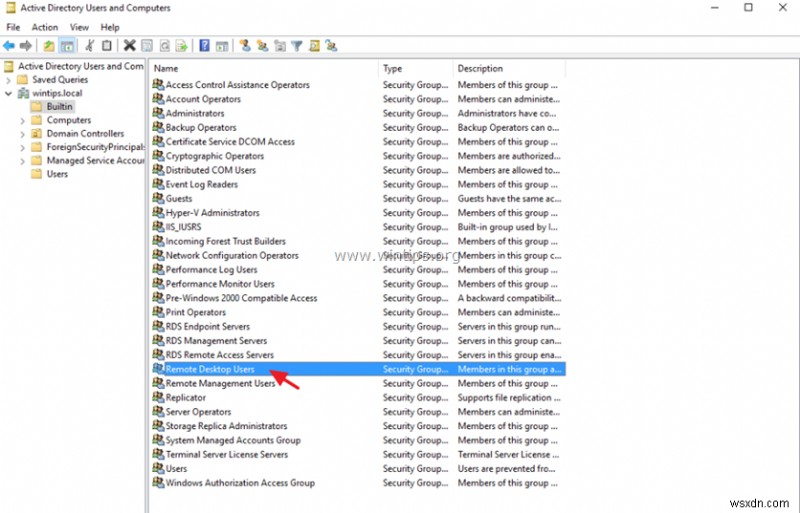Select the Performance Log Users group
This screenshot has height=513, width=800.
[x=211, y=270]
